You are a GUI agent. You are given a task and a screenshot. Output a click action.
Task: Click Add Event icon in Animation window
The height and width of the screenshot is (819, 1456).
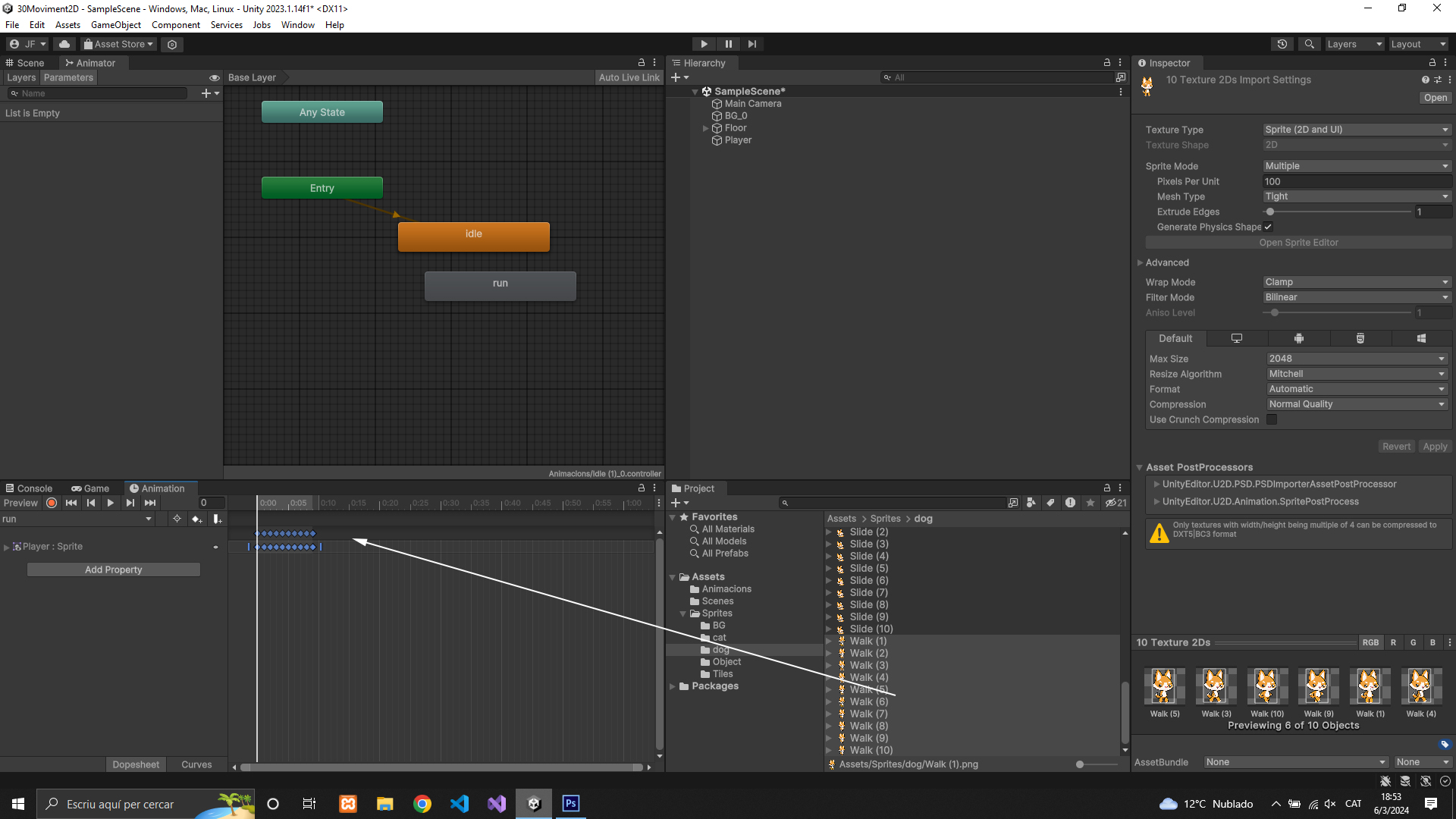pyautogui.click(x=217, y=519)
